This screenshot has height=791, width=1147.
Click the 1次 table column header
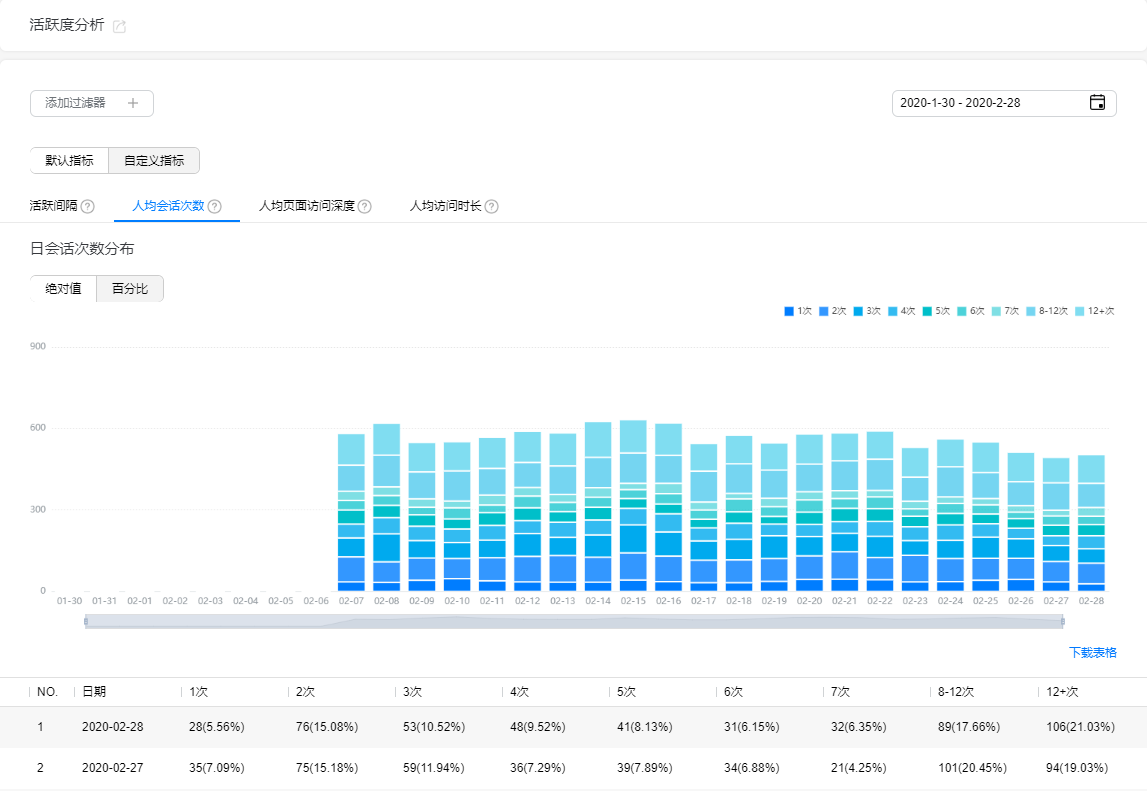pos(198,691)
